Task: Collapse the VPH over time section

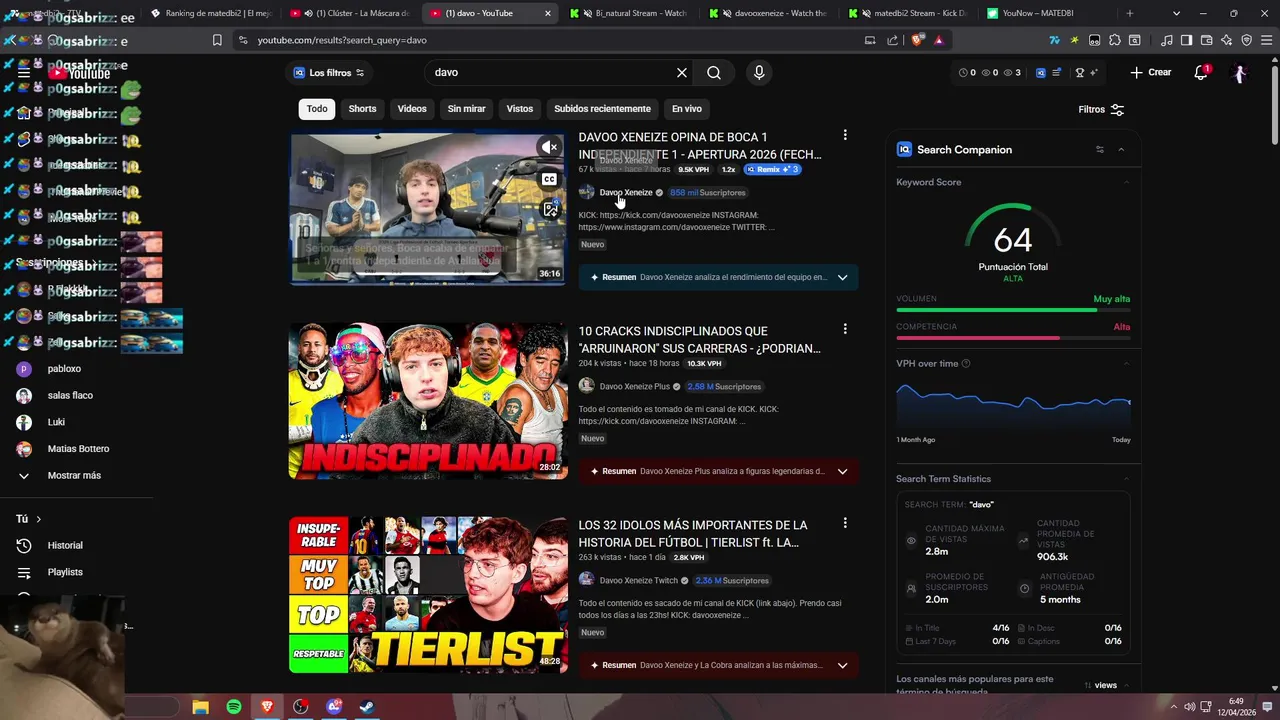Action: coord(1127,364)
